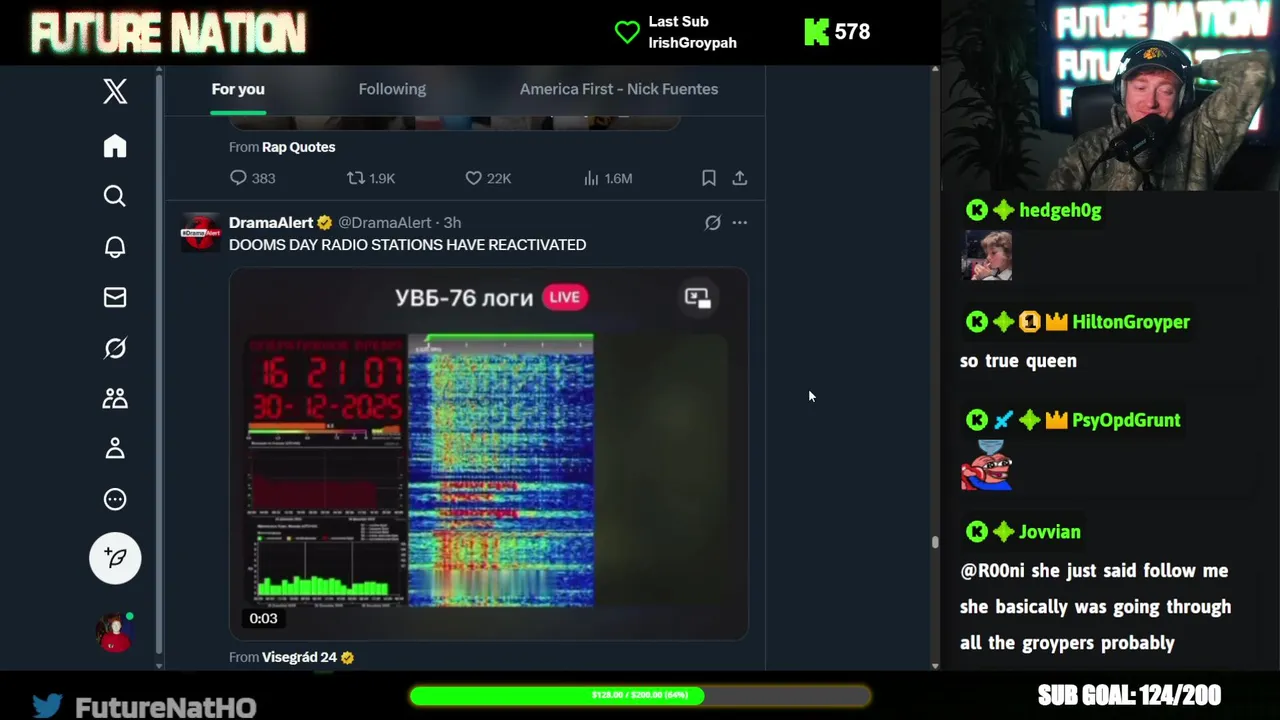
Task: Open the 3h timestamp of DramaAlert post
Action: [x=452, y=223]
